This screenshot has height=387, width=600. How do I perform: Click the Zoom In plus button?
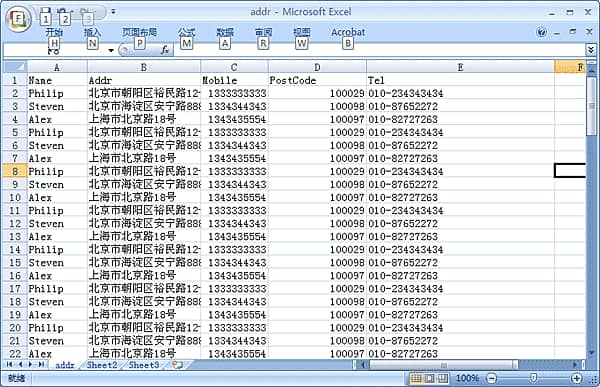(576, 379)
